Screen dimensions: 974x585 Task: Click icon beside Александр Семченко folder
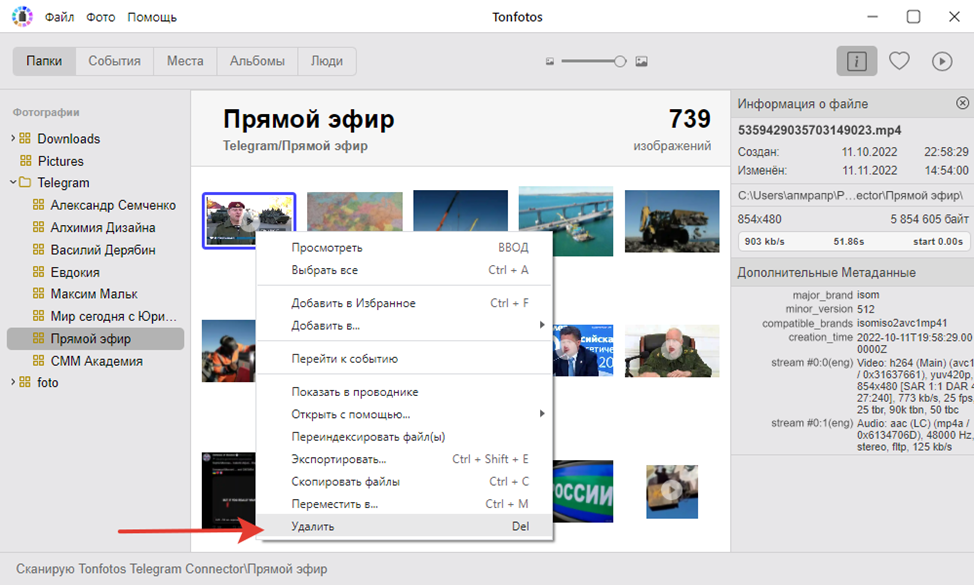[39, 204]
